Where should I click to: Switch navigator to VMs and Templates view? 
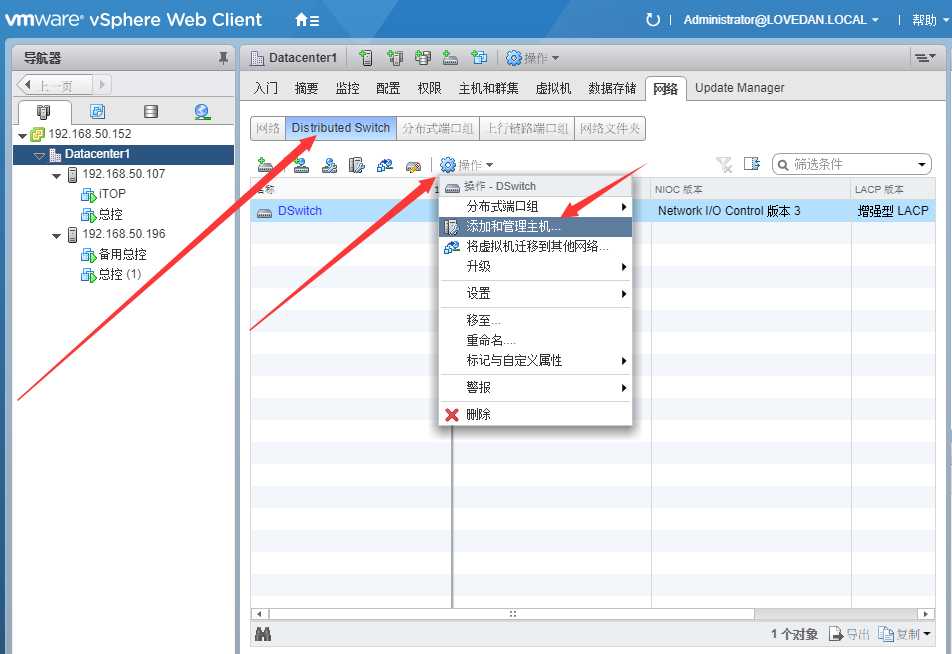coord(97,111)
